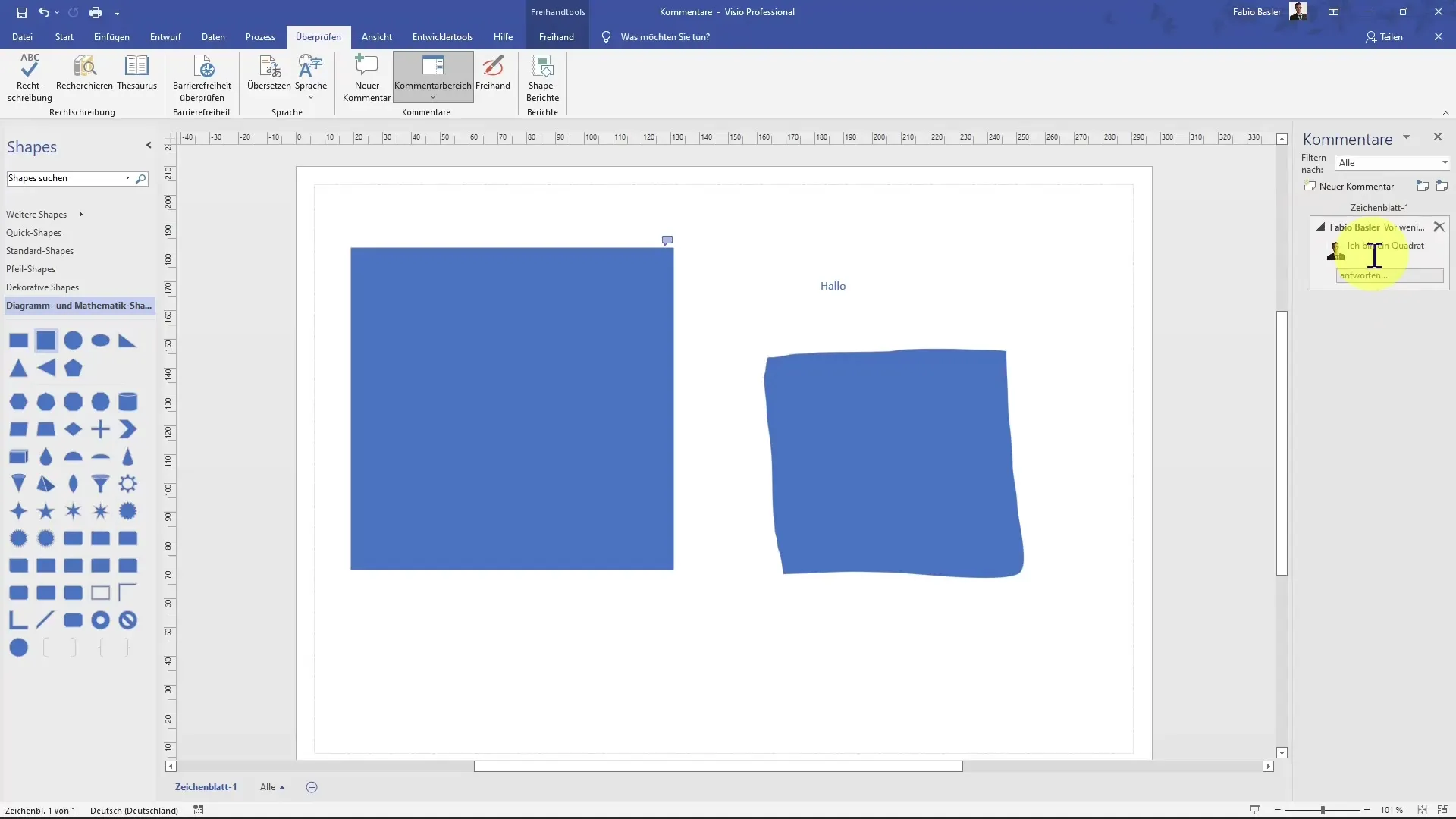Switch to the Ansicht tab

point(377,36)
